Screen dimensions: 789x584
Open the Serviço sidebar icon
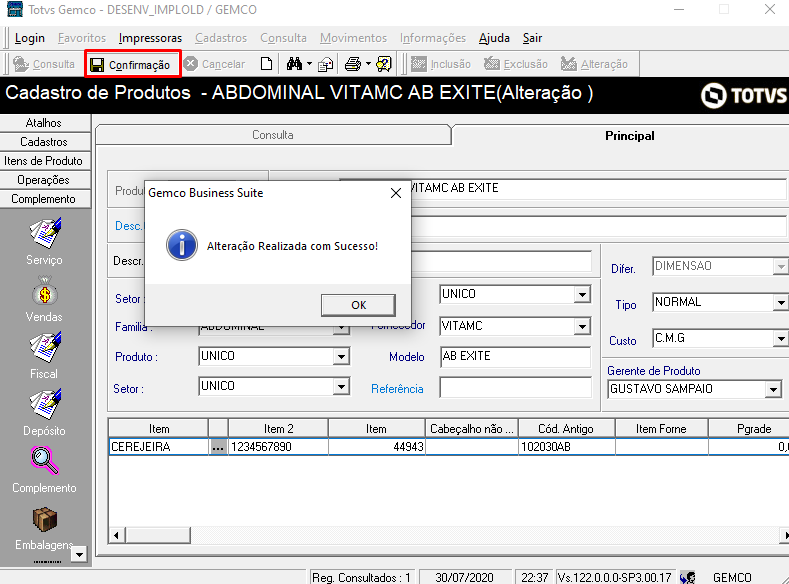[x=45, y=233]
